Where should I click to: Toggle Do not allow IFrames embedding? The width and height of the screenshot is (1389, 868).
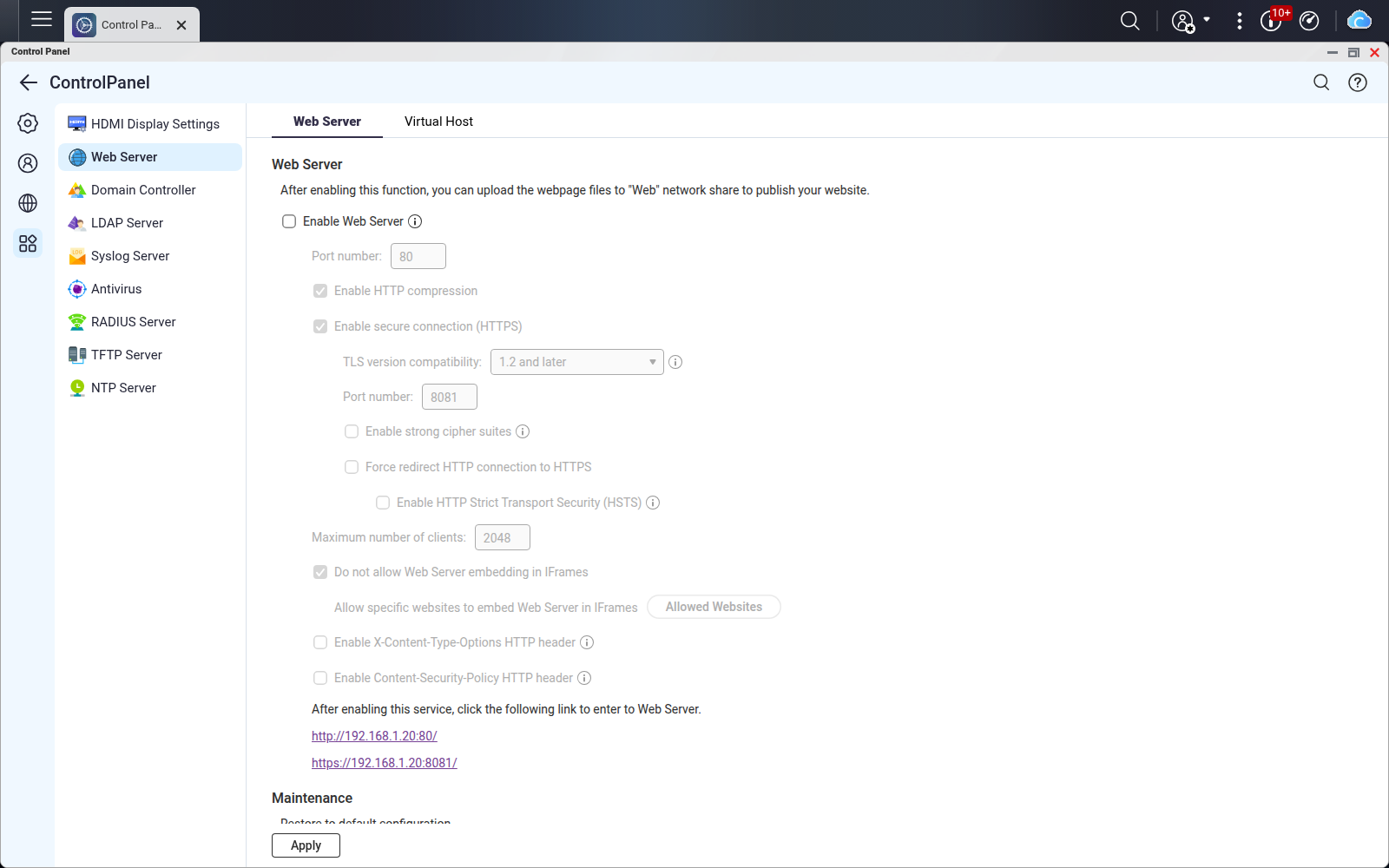320,572
